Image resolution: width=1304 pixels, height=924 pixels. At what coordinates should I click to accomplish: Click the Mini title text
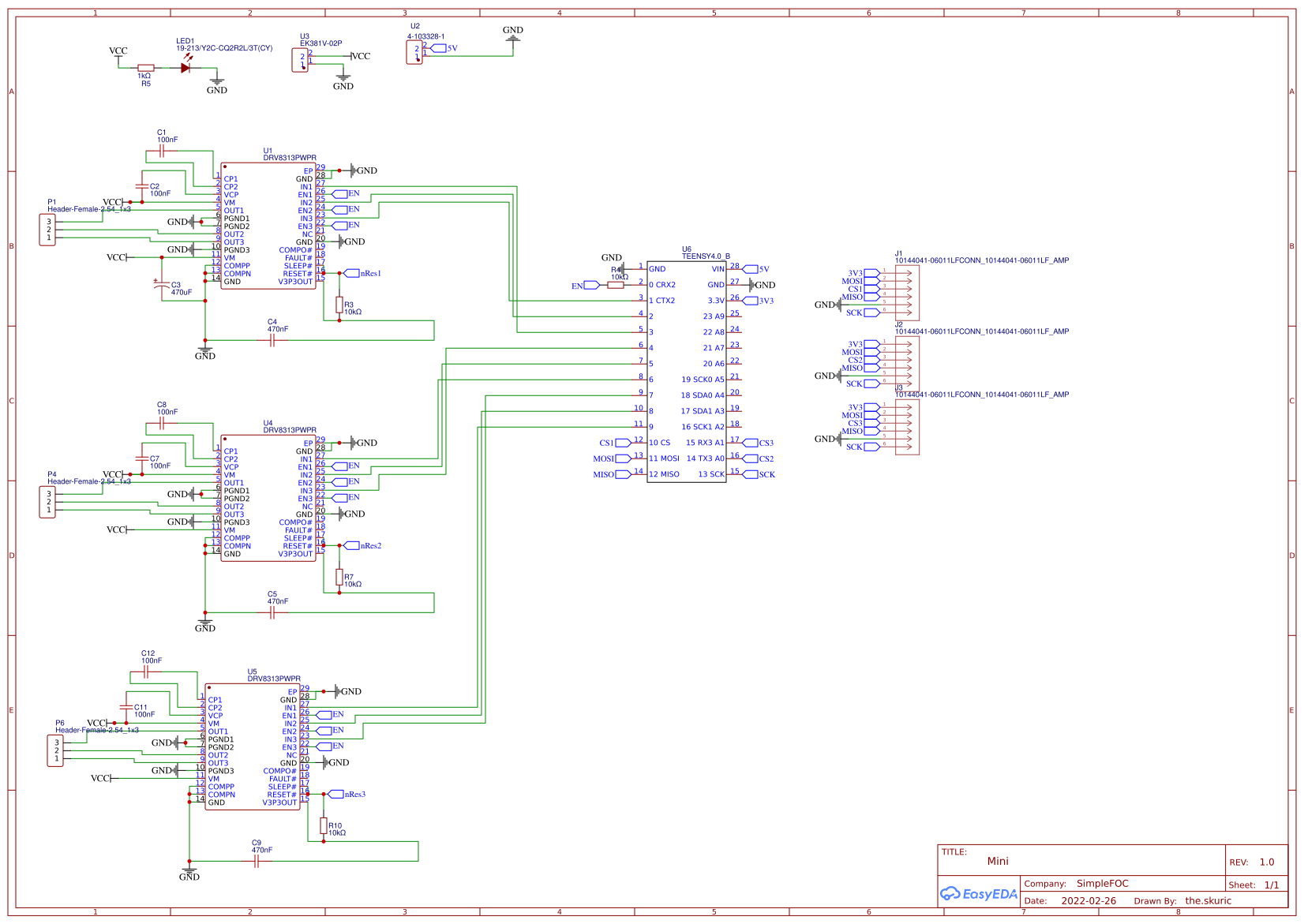pyautogui.click(x=999, y=861)
